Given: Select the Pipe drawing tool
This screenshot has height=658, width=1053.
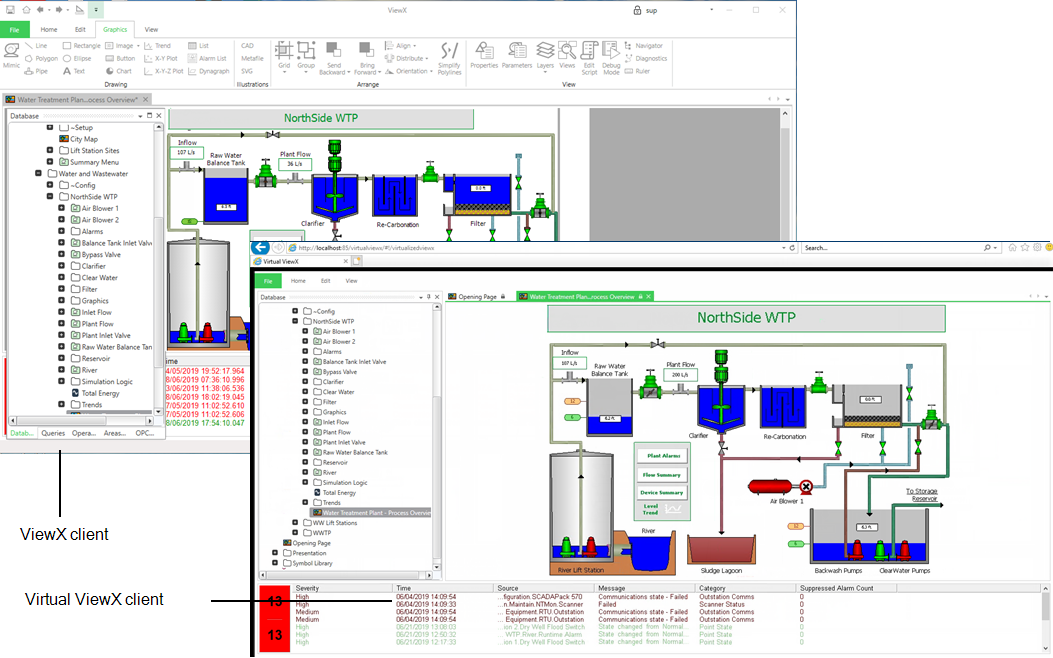Looking at the screenshot, I should coord(36,71).
